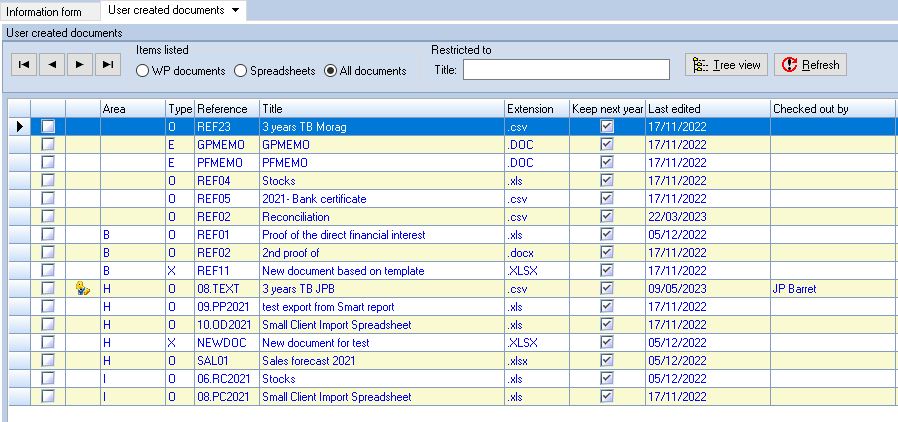Select title 'Reconciliation'
The height and width of the screenshot is (422, 898).
[296, 217]
